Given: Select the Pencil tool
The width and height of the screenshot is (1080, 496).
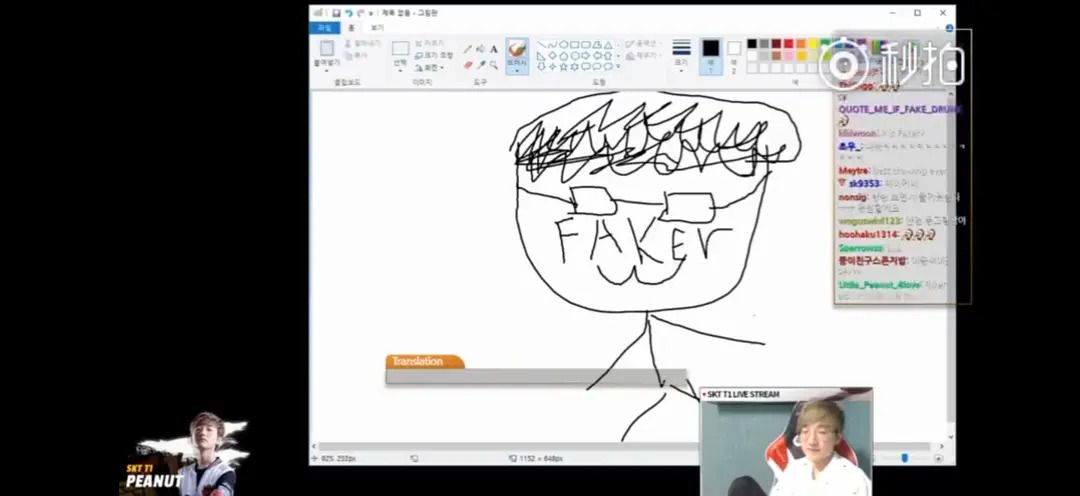Looking at the screenshot, I should point(468,49).
